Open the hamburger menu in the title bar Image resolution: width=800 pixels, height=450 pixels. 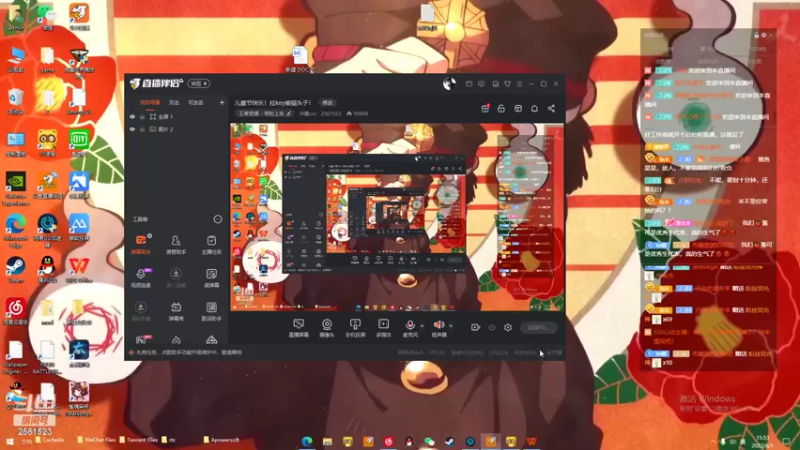pyautogui.click(x=519, y=84)
